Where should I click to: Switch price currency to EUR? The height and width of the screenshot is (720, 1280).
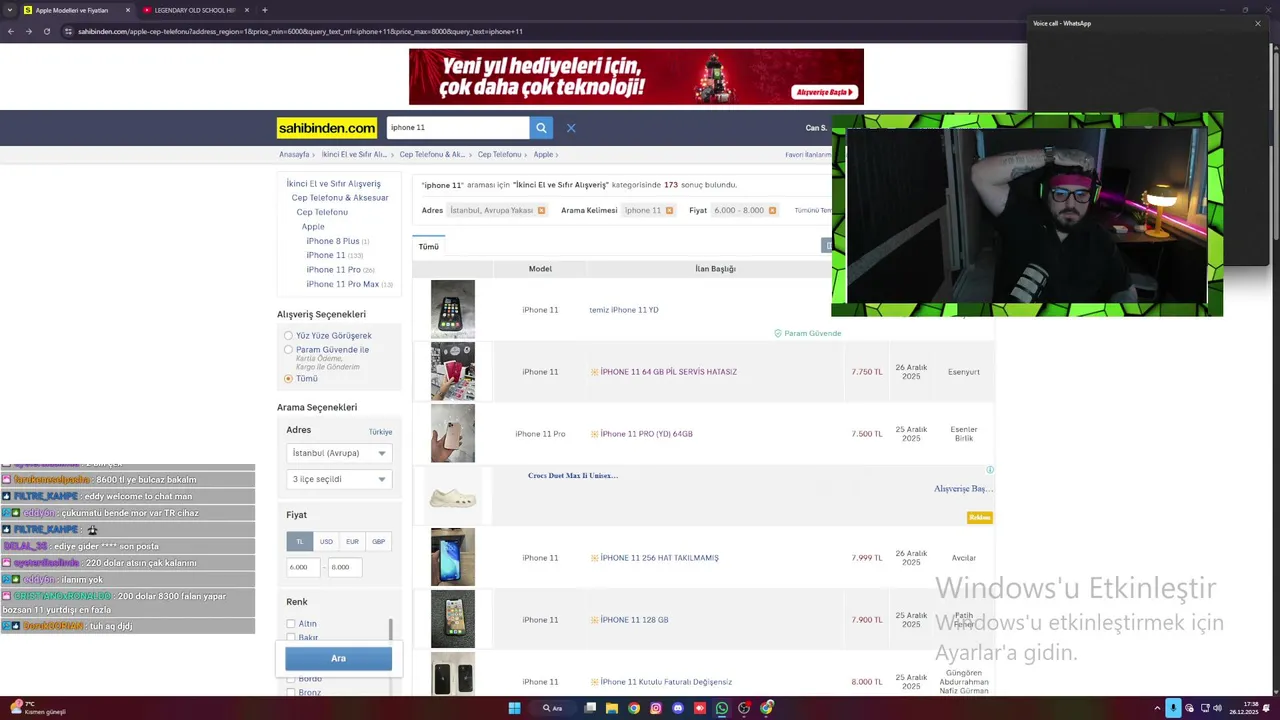(352, 541)
